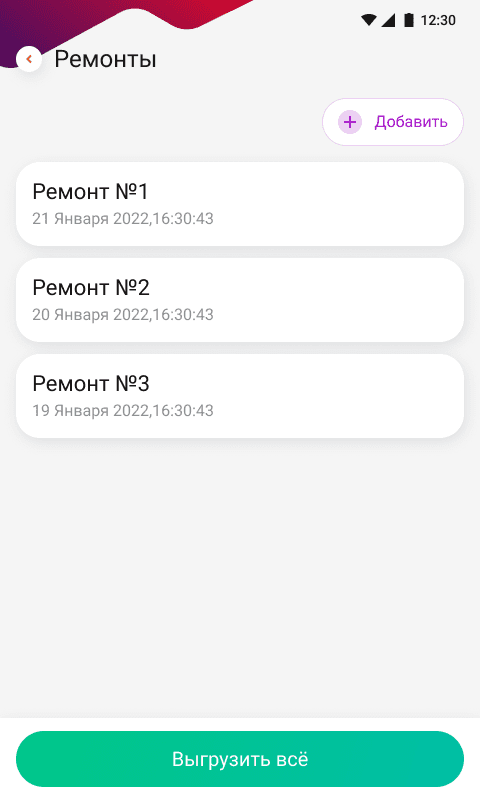480x800 pixels.
Task: Click the Ремонты page title
Action: [x=106, y=59]
